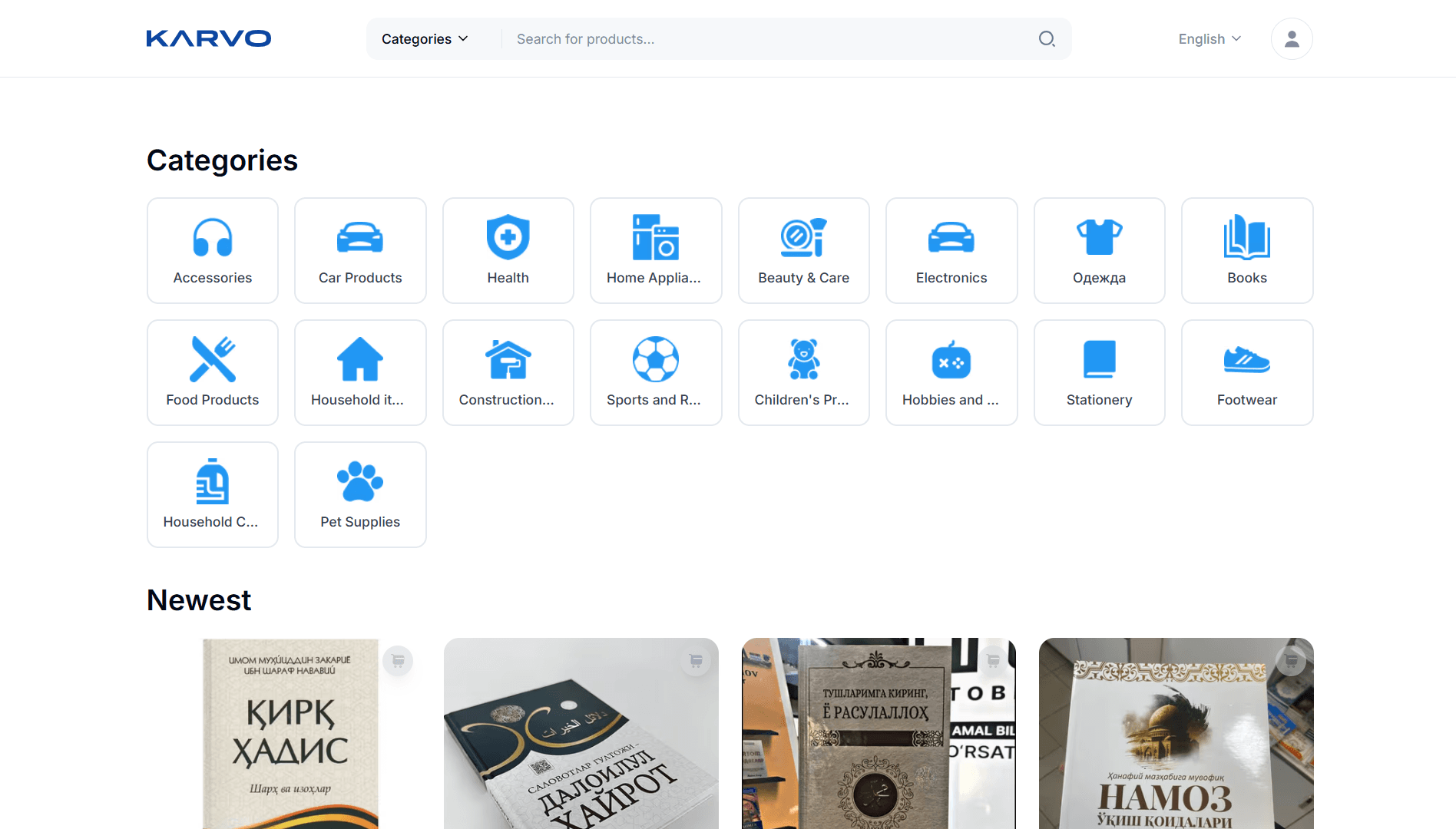This screenshot has height=829, width=1456.
Task: Select the Одежда clothing category
Action: (x=1099, y=250)
